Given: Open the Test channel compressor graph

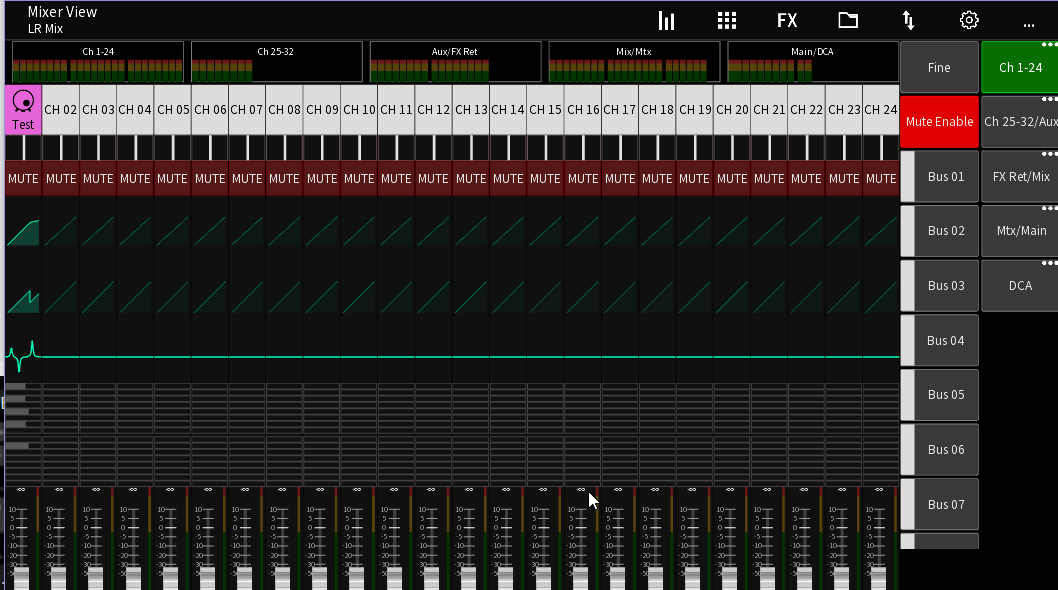Looking at the screenshot, I should 23,300.
